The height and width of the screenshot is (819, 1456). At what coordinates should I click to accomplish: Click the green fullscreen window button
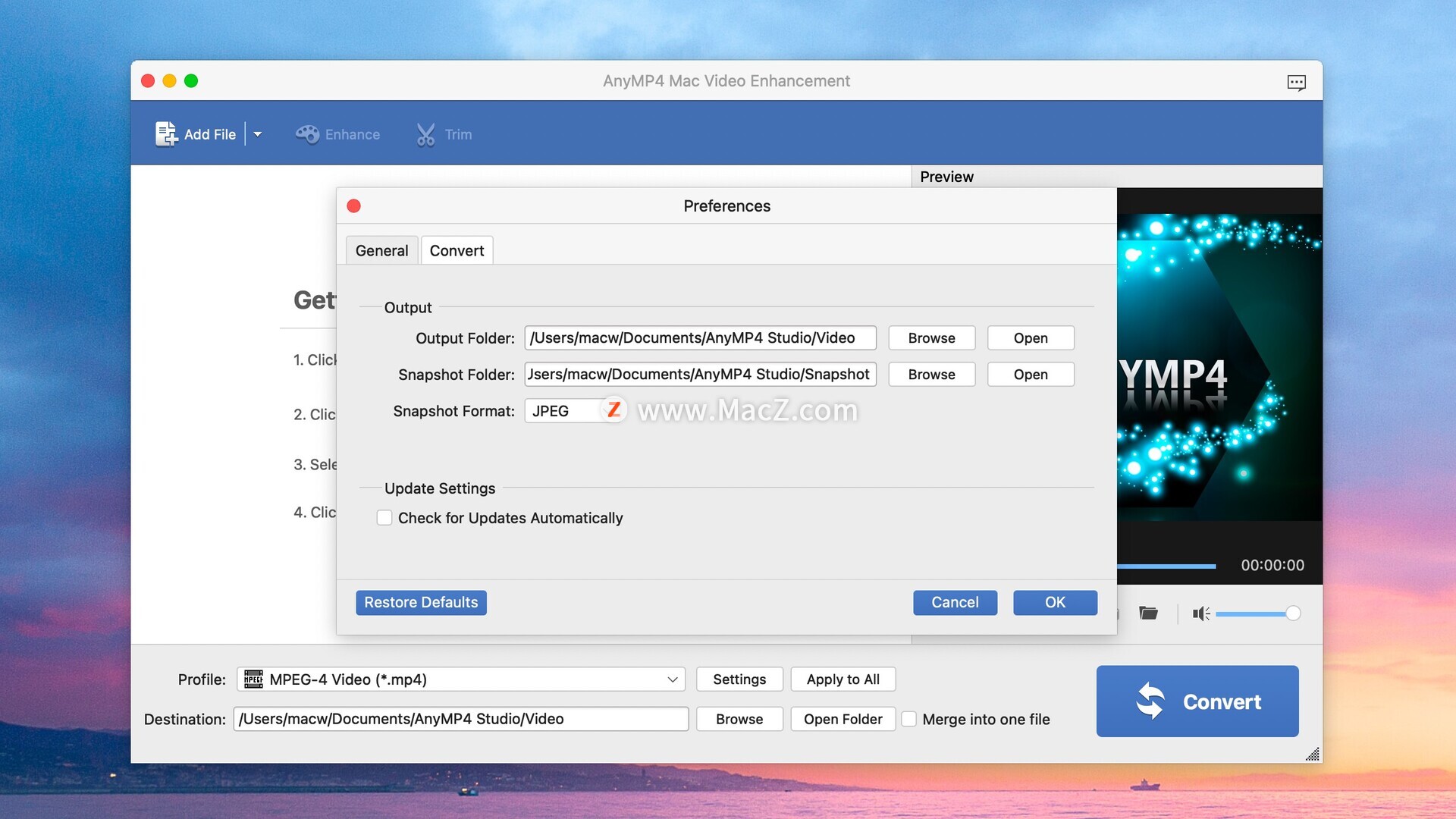point(191,80)
